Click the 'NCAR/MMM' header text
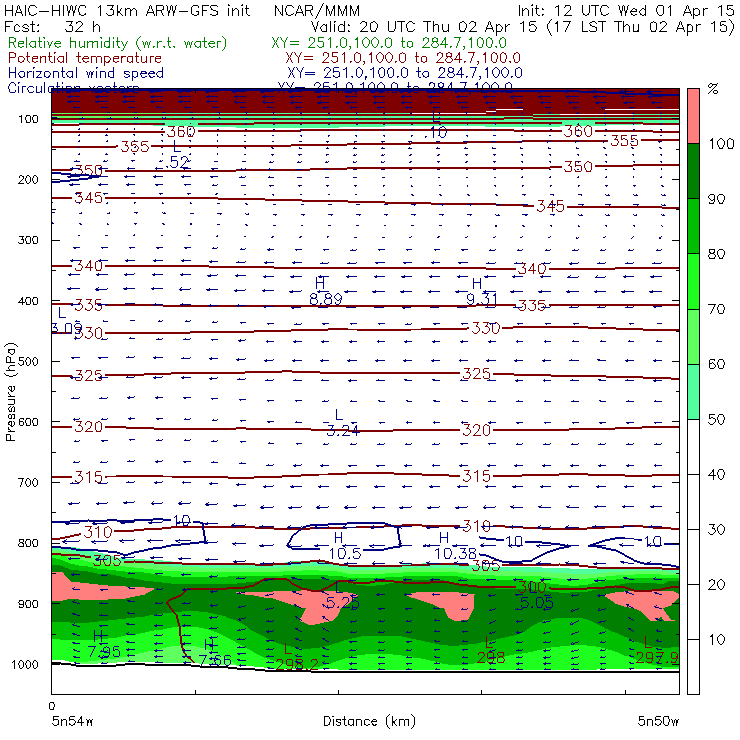The width and height of the screenshot is (740, 740). [317, 11]
